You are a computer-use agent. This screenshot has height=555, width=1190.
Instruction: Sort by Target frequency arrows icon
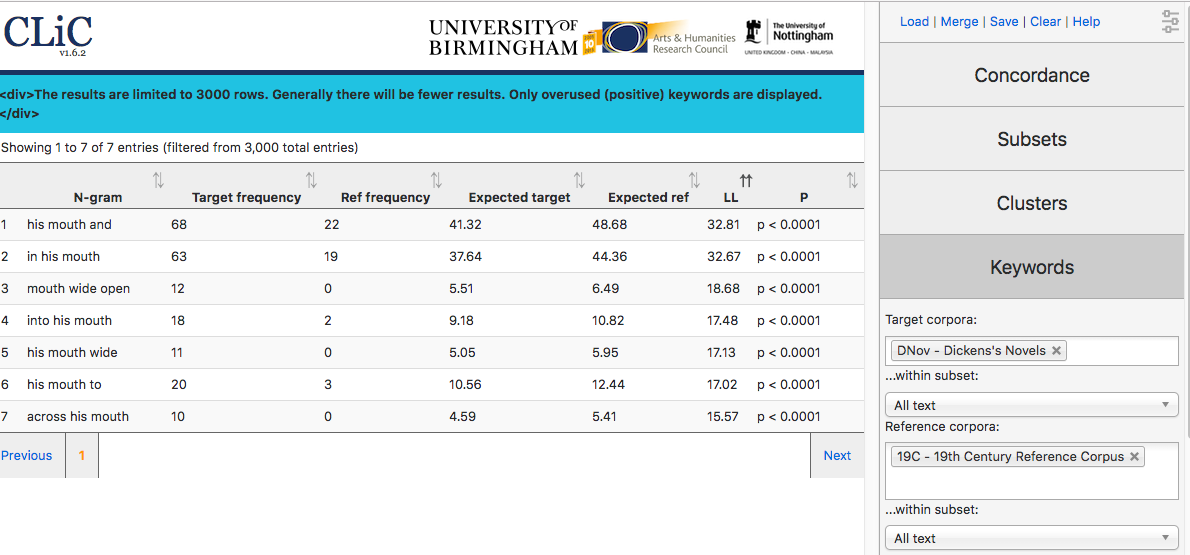pyautogui.click(x=311, y=181)
